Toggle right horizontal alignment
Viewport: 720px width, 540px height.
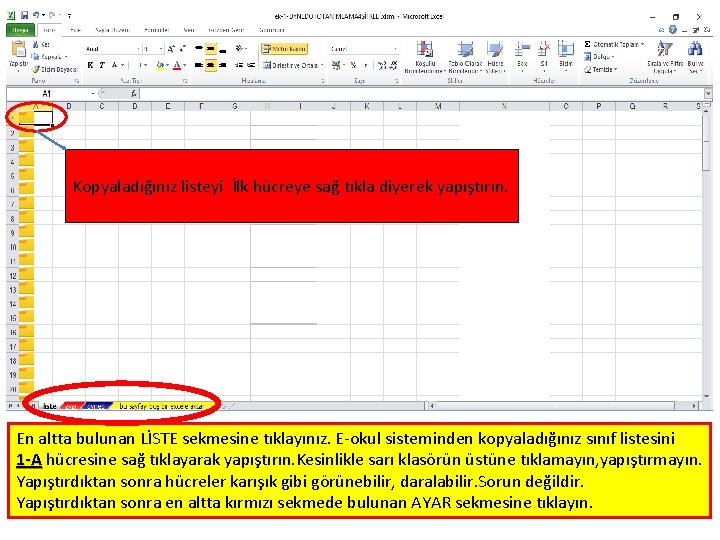223,65
